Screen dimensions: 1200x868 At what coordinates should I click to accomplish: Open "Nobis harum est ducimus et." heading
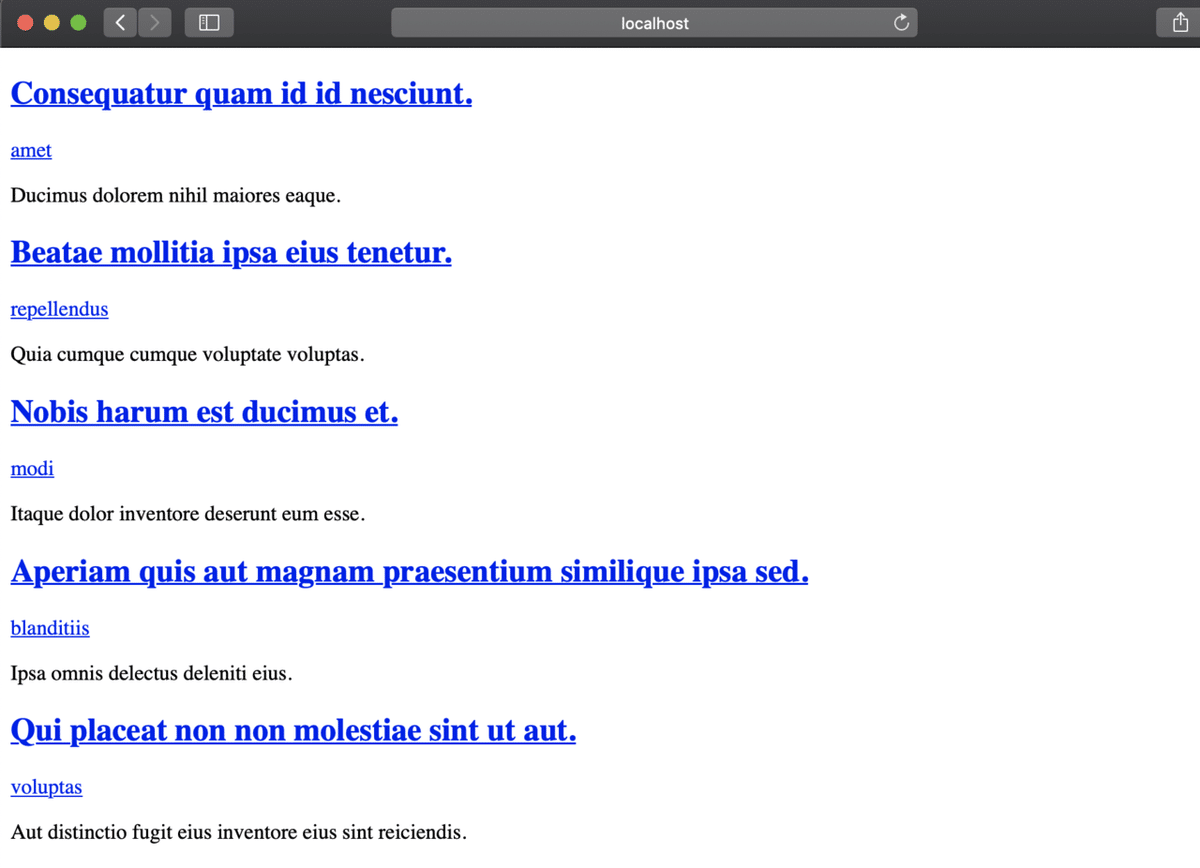pyautogui.click(x=204, y=412)
